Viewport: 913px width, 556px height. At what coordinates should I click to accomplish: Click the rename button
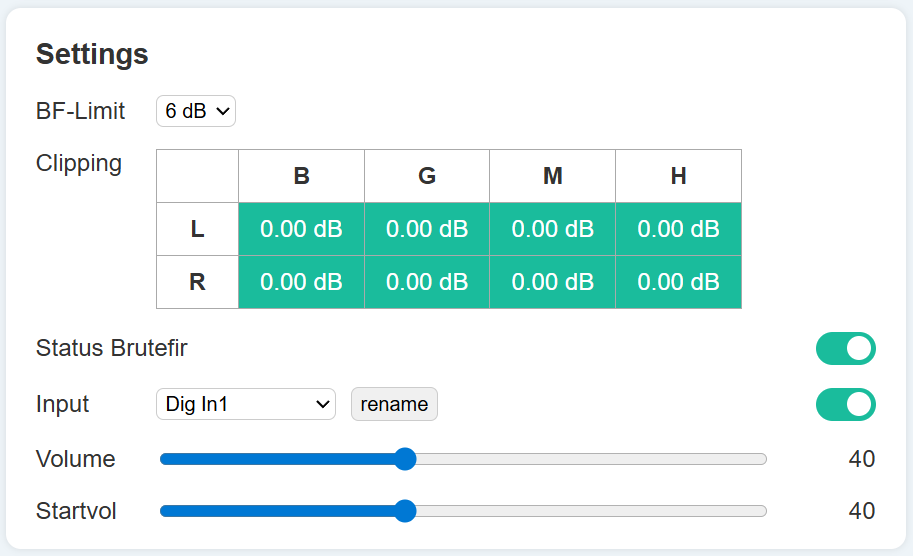(x=394, y=404)
